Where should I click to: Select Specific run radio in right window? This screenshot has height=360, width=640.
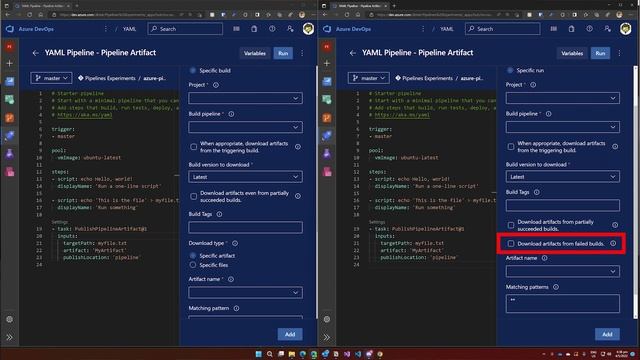click(510, 70)
